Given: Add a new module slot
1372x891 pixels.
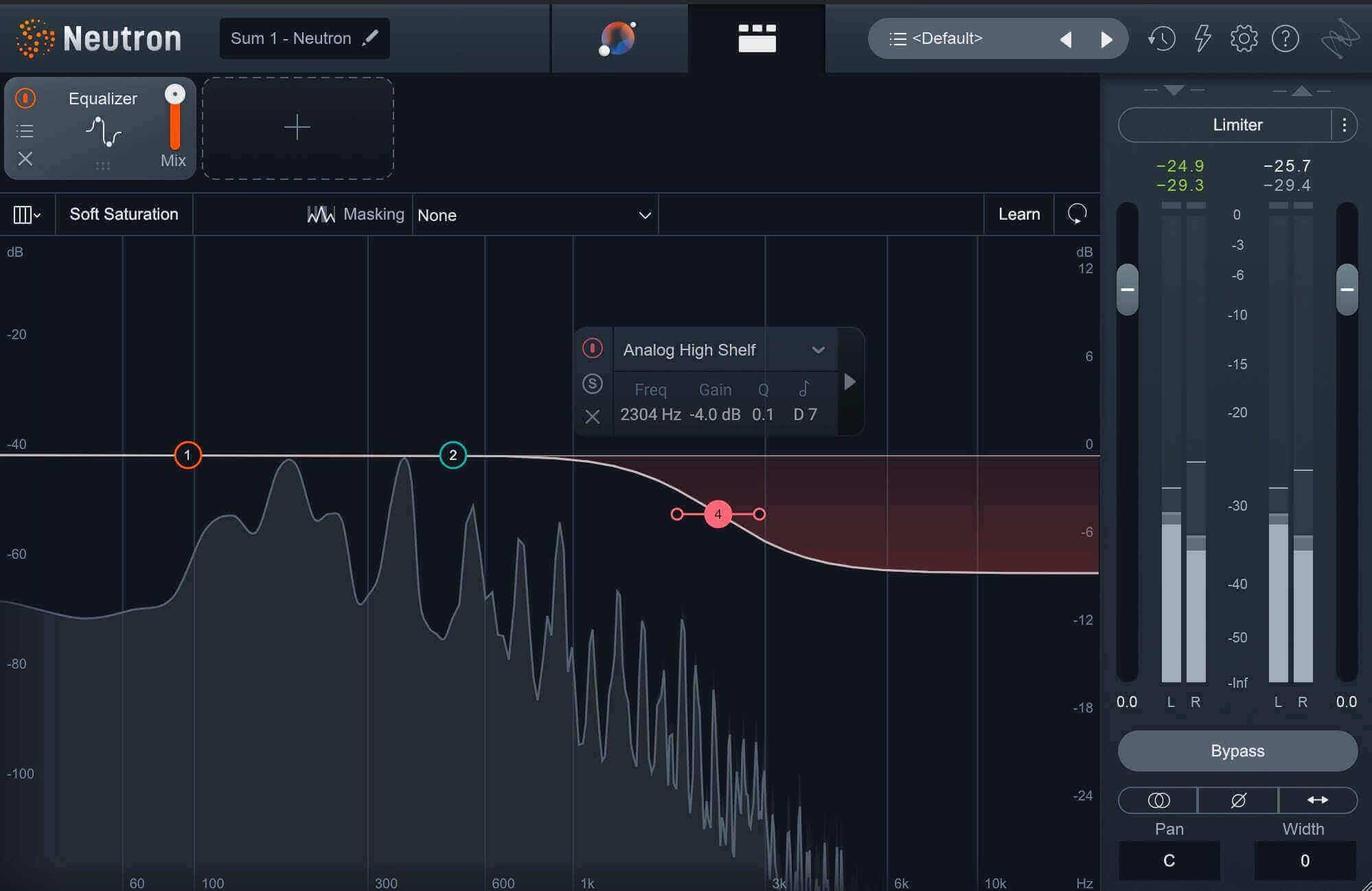Looking at the screenshot, I should tap(297, 128).
